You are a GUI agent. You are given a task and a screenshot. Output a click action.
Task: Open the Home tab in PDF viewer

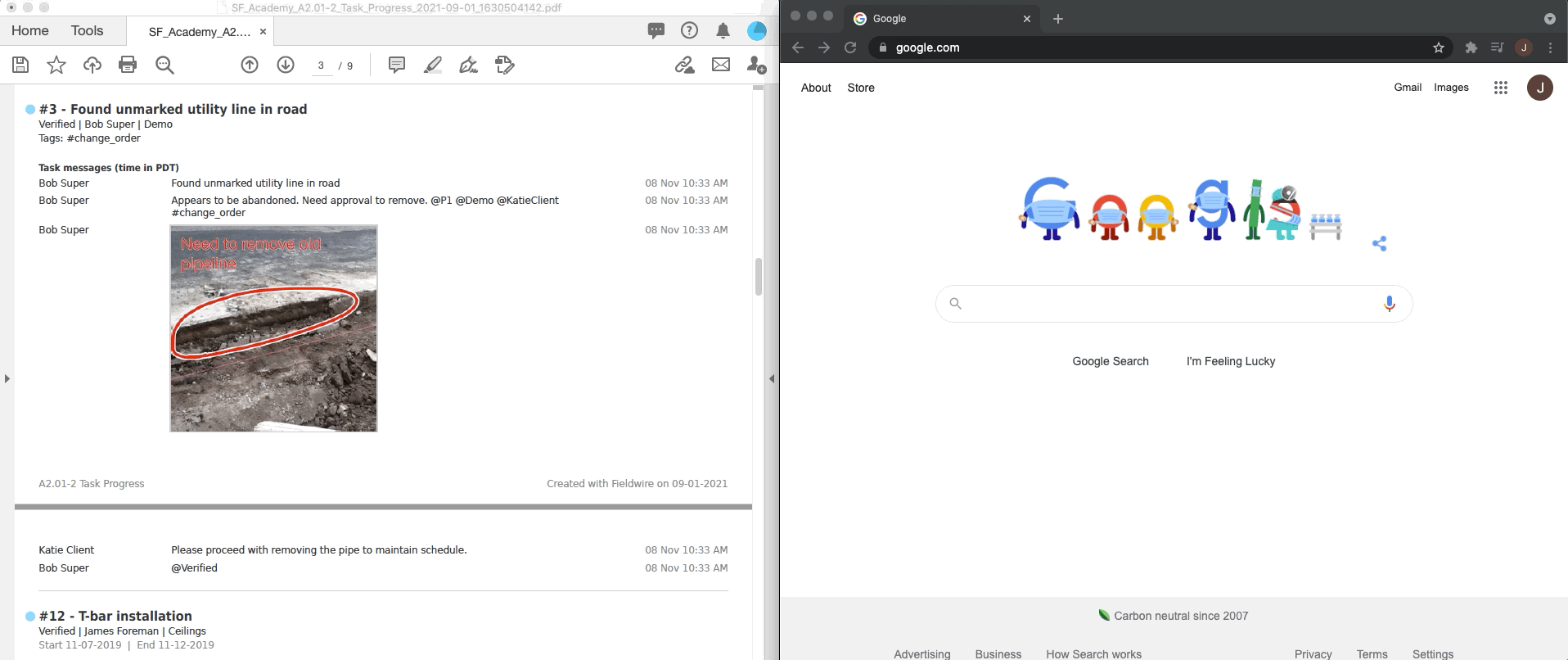30,31
